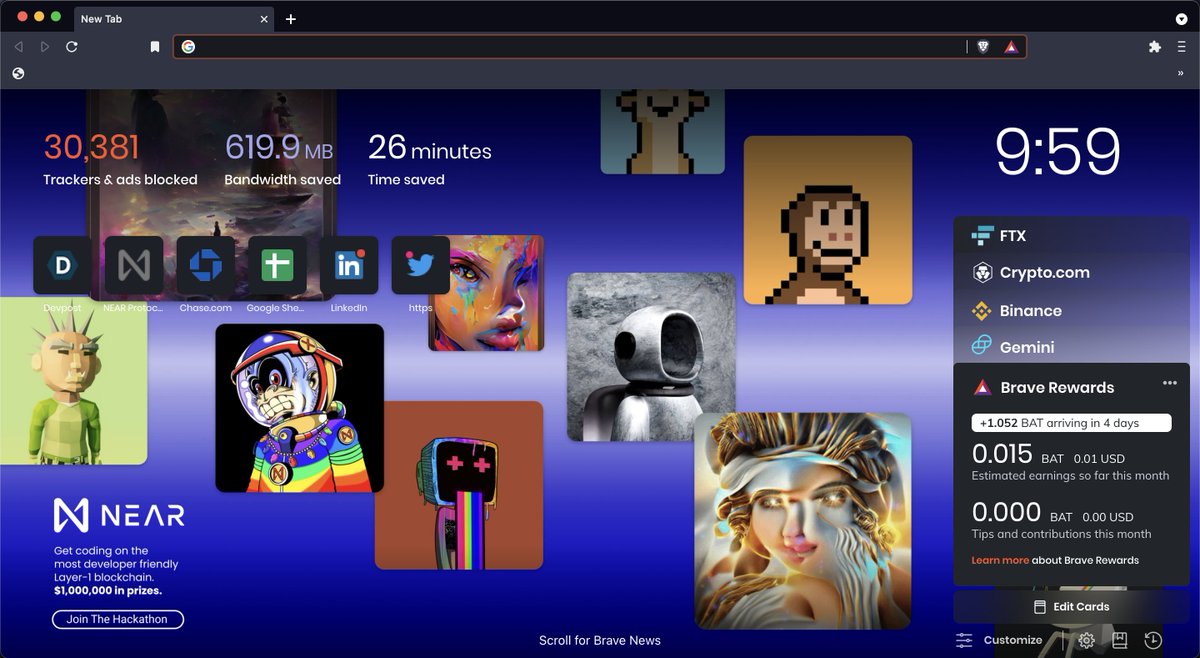Open Brave Rewards card options menu
The image size is (1200, 658).
[1170, 383]
